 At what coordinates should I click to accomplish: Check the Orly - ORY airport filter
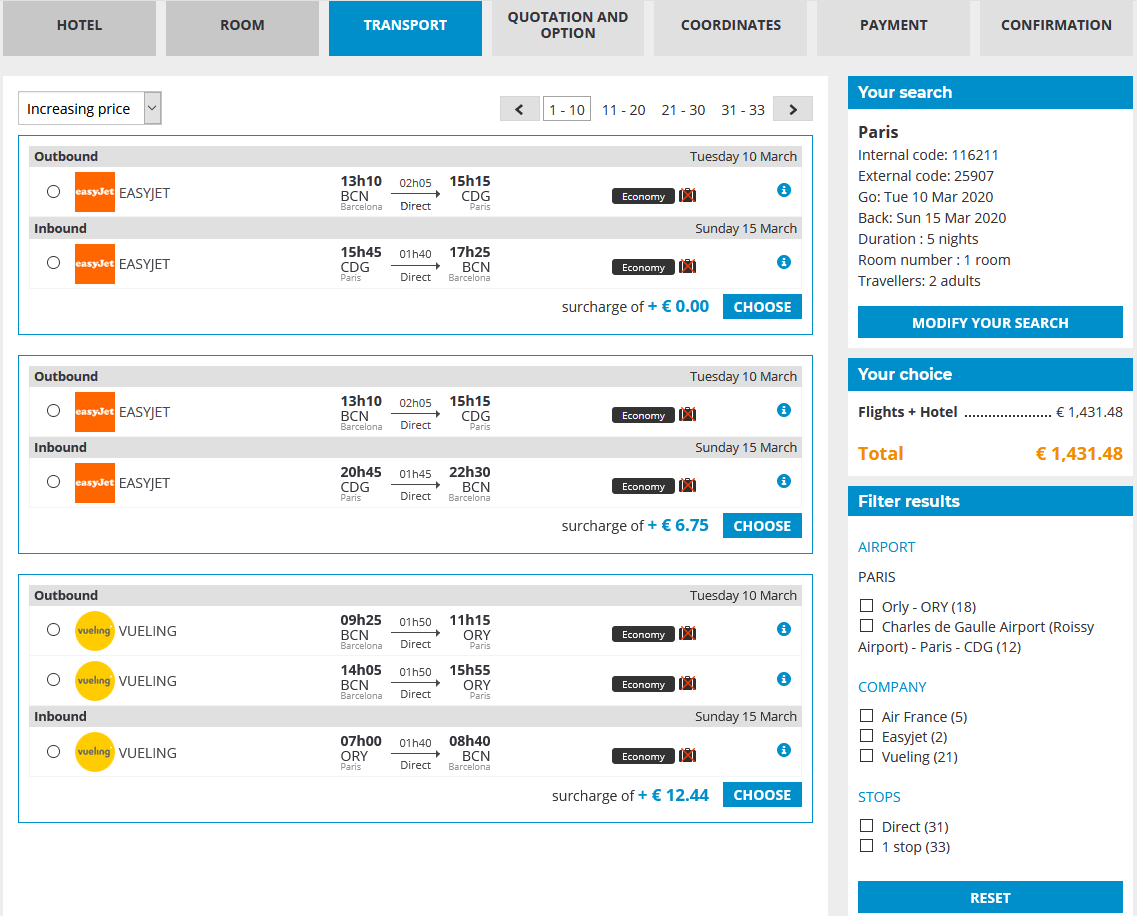[867, 606]
